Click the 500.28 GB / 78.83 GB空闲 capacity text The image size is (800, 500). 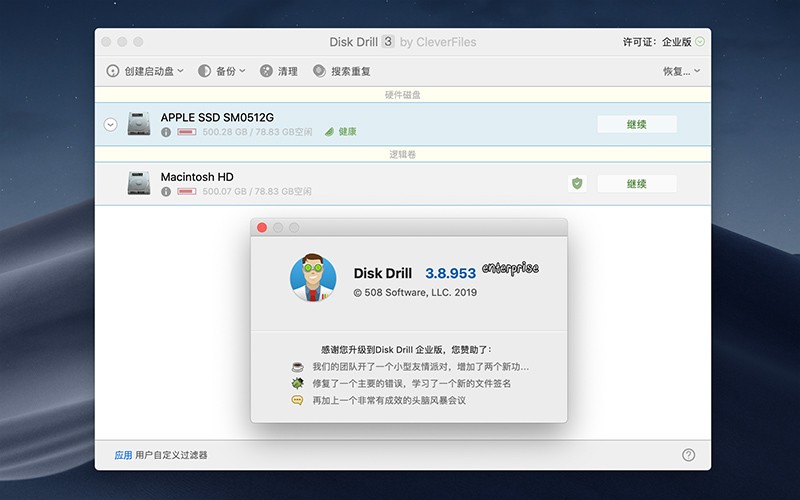(x=257, y=132)
